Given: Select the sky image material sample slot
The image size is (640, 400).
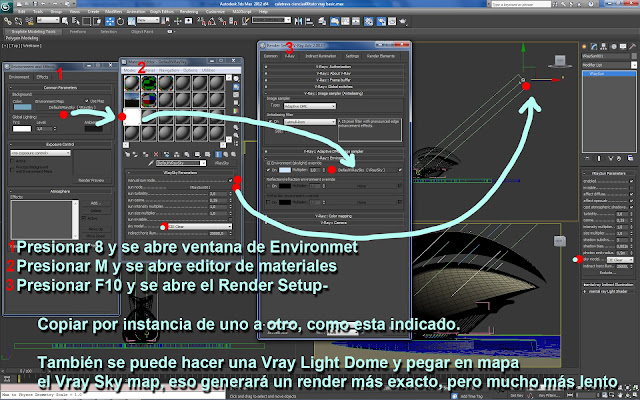Looking at the screenshot, I should pyautogui.click(x=131, y=99).
